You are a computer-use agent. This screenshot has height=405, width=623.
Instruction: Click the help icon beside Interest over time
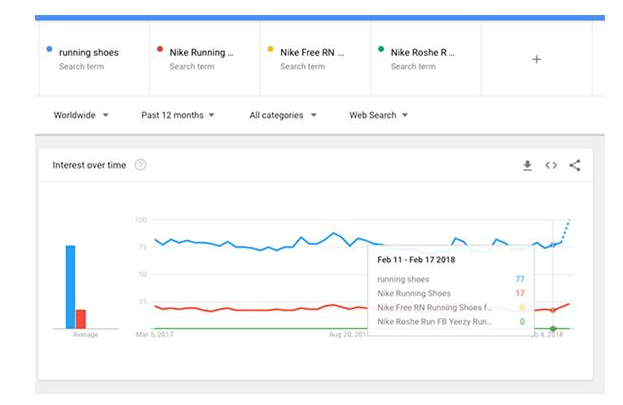(140, 165)
